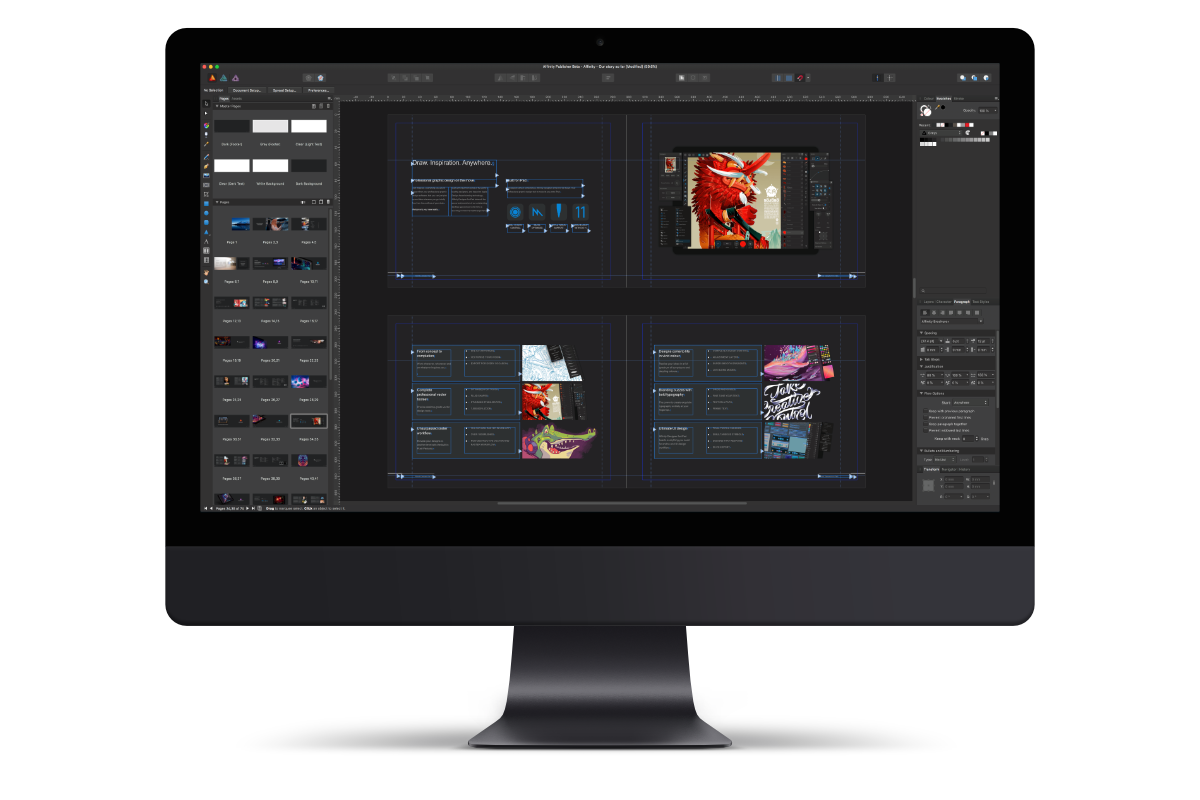The image size is (1200, 800).
Task: Select the Frame Text tool
Action: click(206, 250)
